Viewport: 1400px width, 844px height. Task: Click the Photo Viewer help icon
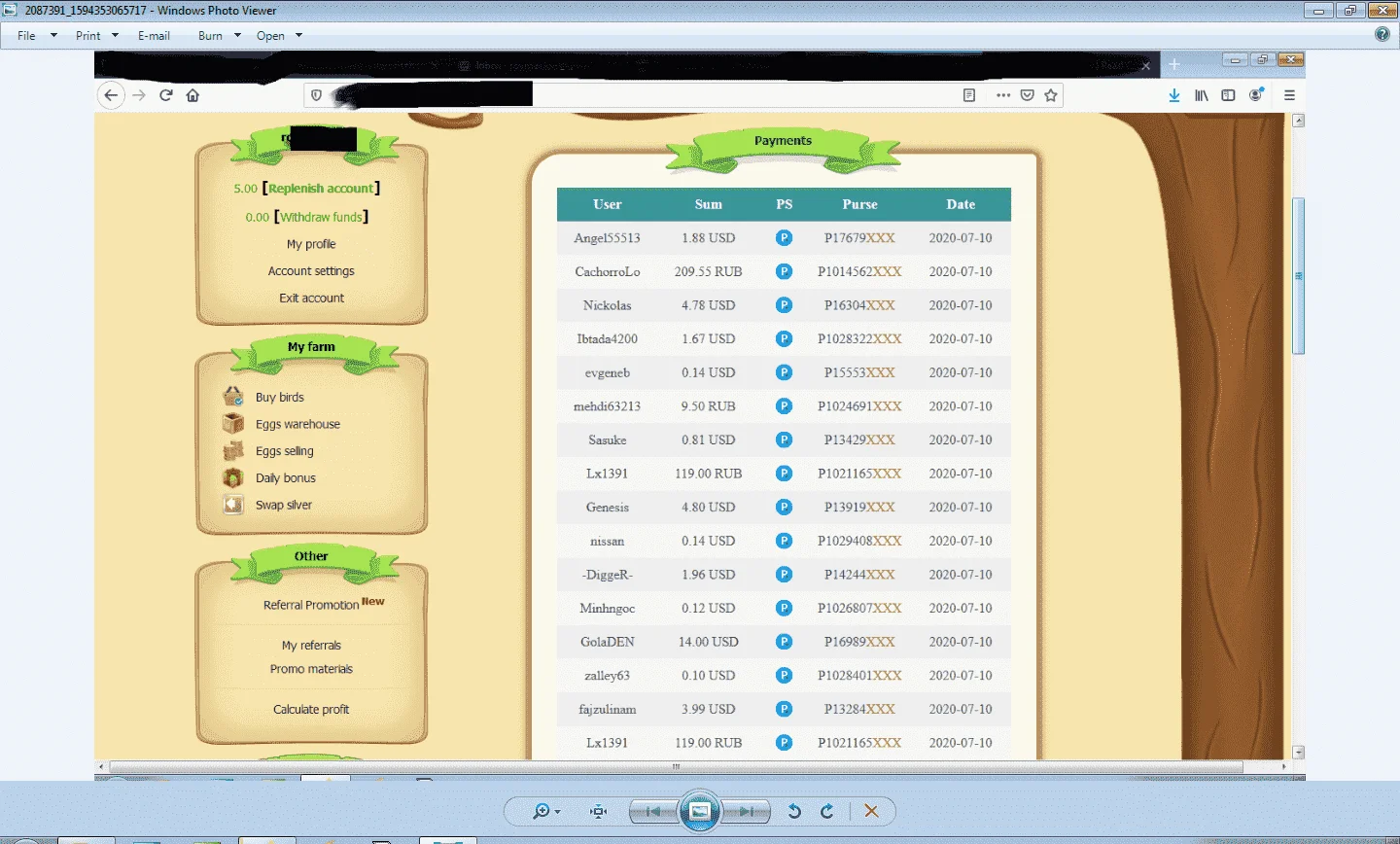(x=1382, y=34)
